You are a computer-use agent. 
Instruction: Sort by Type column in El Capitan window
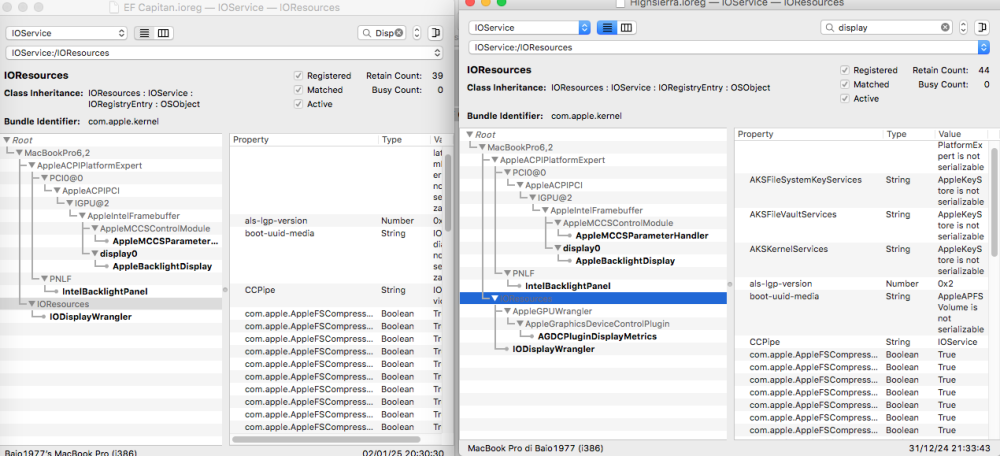[x=404, y=140]
